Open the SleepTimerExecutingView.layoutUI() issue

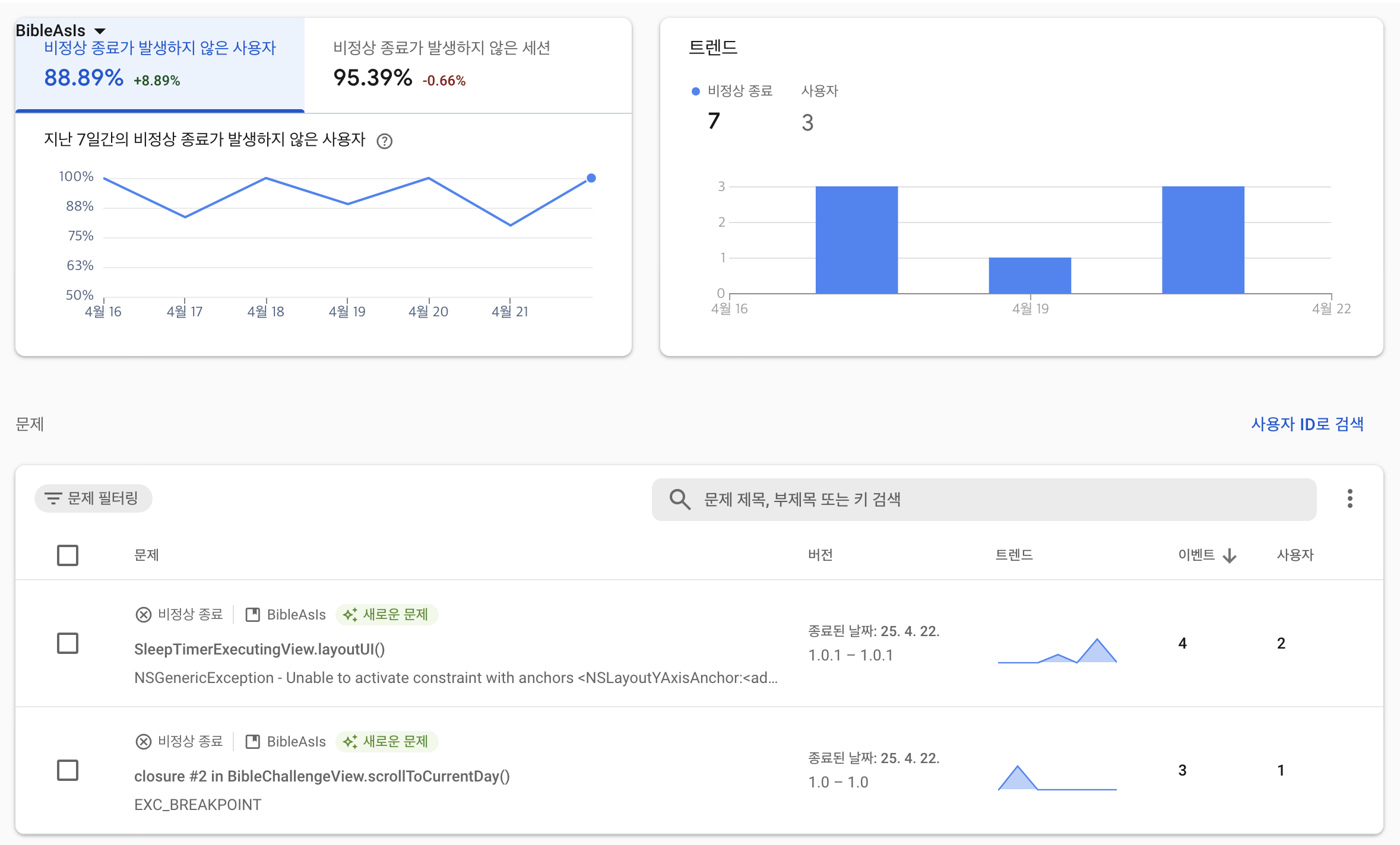(259, 649)
